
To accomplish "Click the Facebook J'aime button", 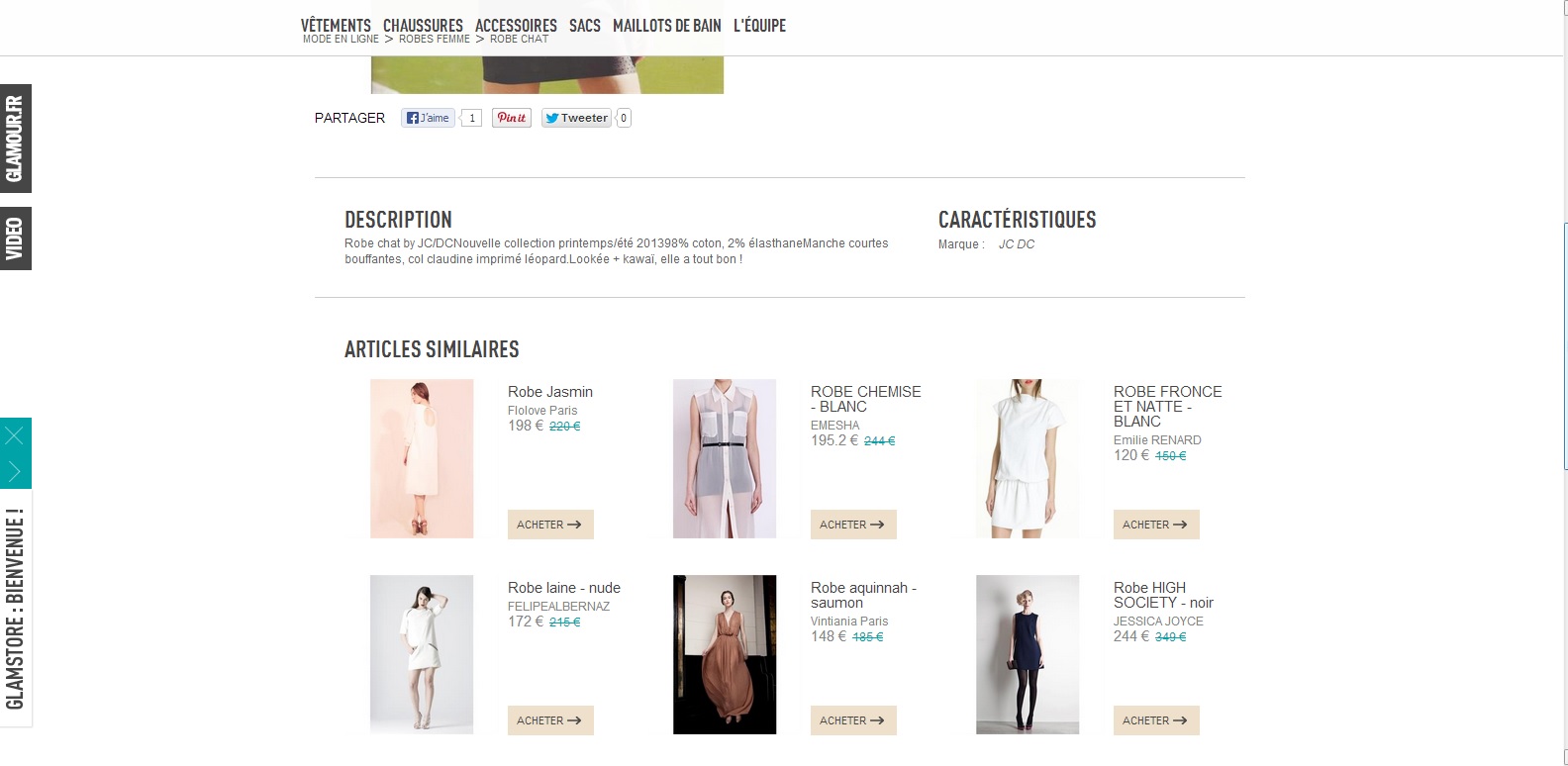I will click(x=428, y=118).
